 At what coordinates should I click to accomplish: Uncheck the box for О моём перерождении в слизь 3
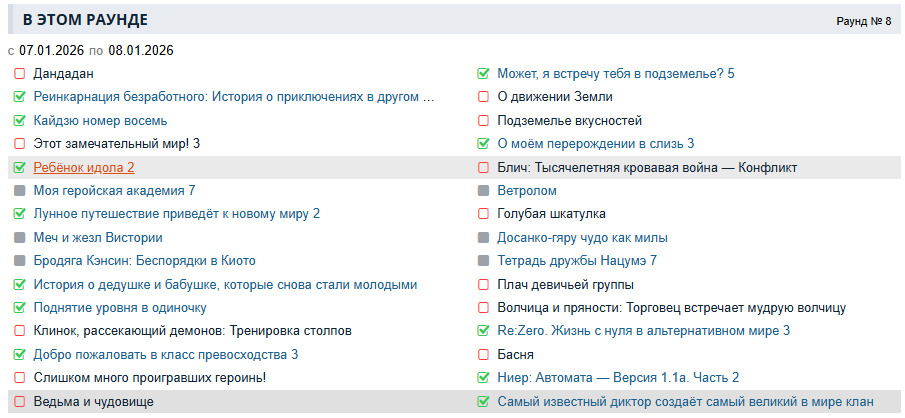484,144
